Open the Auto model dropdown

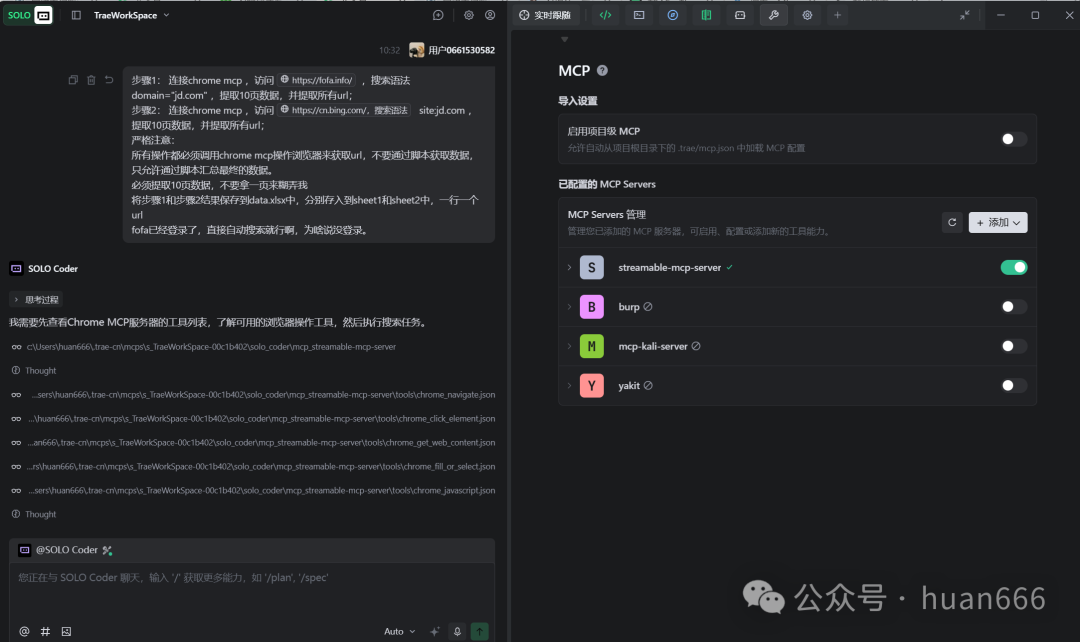[x=399, y=631]
